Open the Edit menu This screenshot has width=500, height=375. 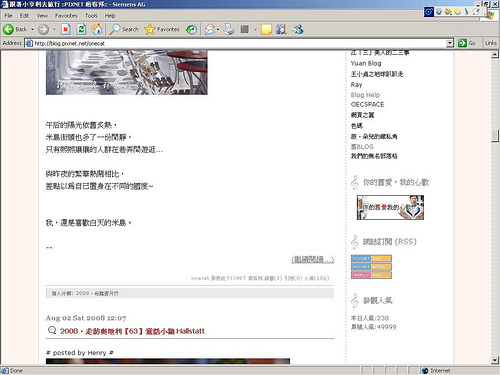(24, 16)
